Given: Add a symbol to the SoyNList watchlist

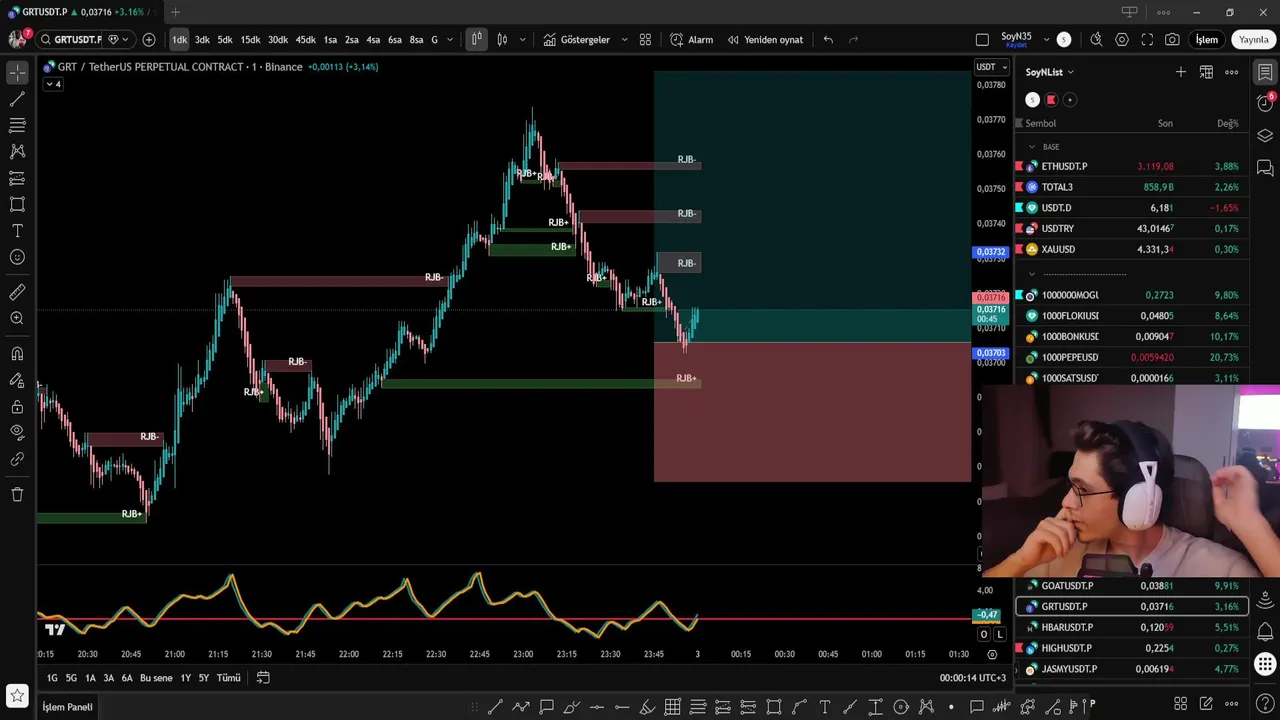Looking at the screenshot, I should (1181, 72).
